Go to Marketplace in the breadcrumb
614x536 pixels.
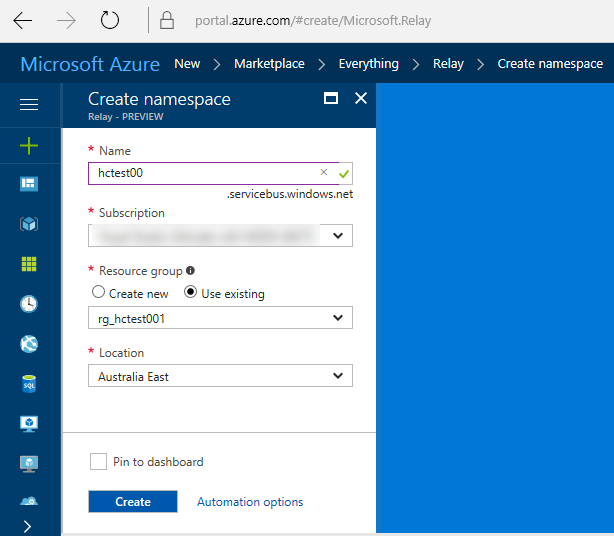(269, 64)
